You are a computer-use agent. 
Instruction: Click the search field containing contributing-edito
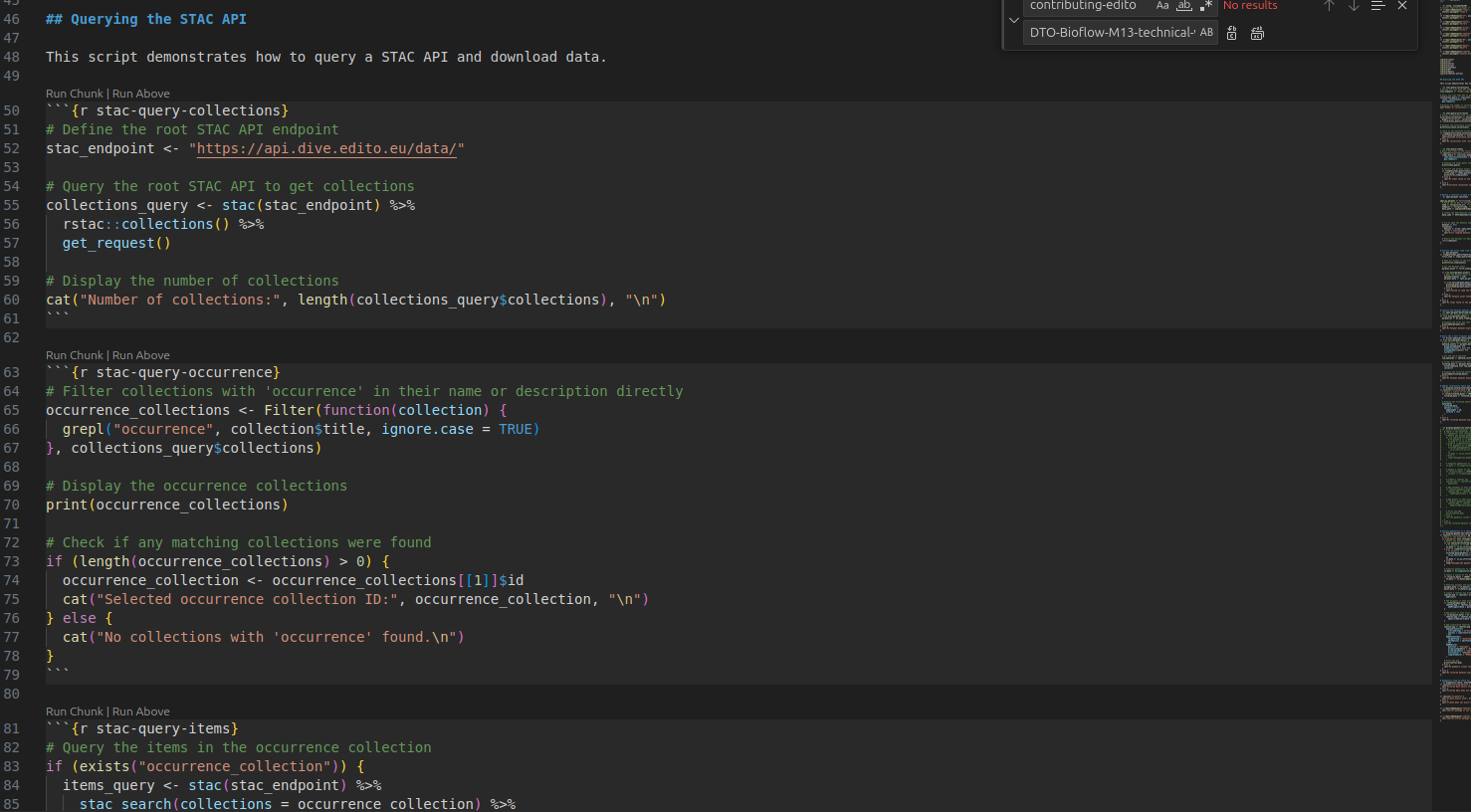1085,6
